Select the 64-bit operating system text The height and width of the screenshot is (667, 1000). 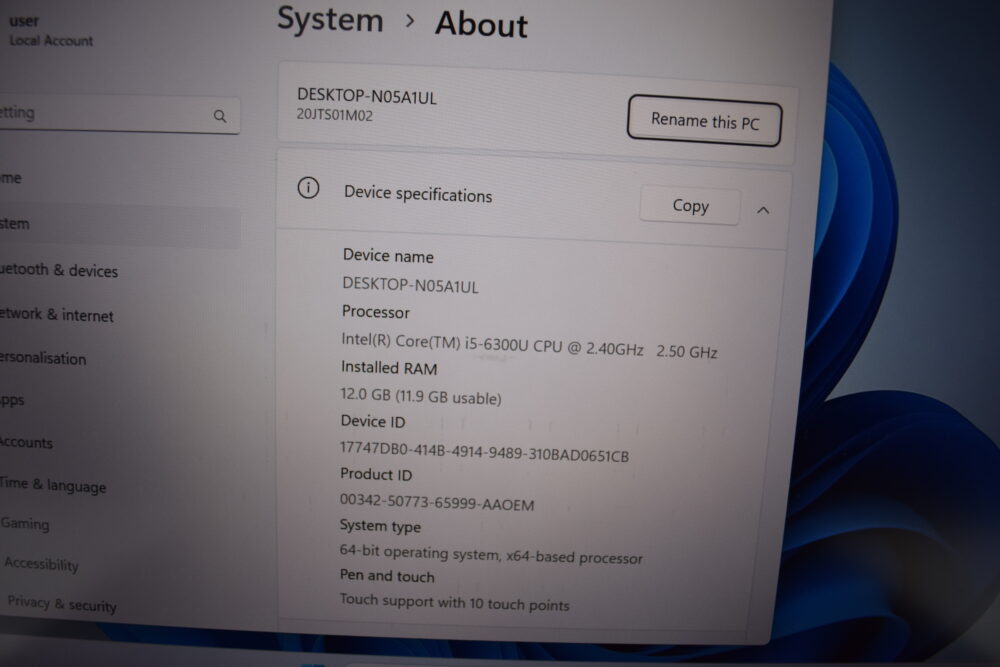(491, 554)
